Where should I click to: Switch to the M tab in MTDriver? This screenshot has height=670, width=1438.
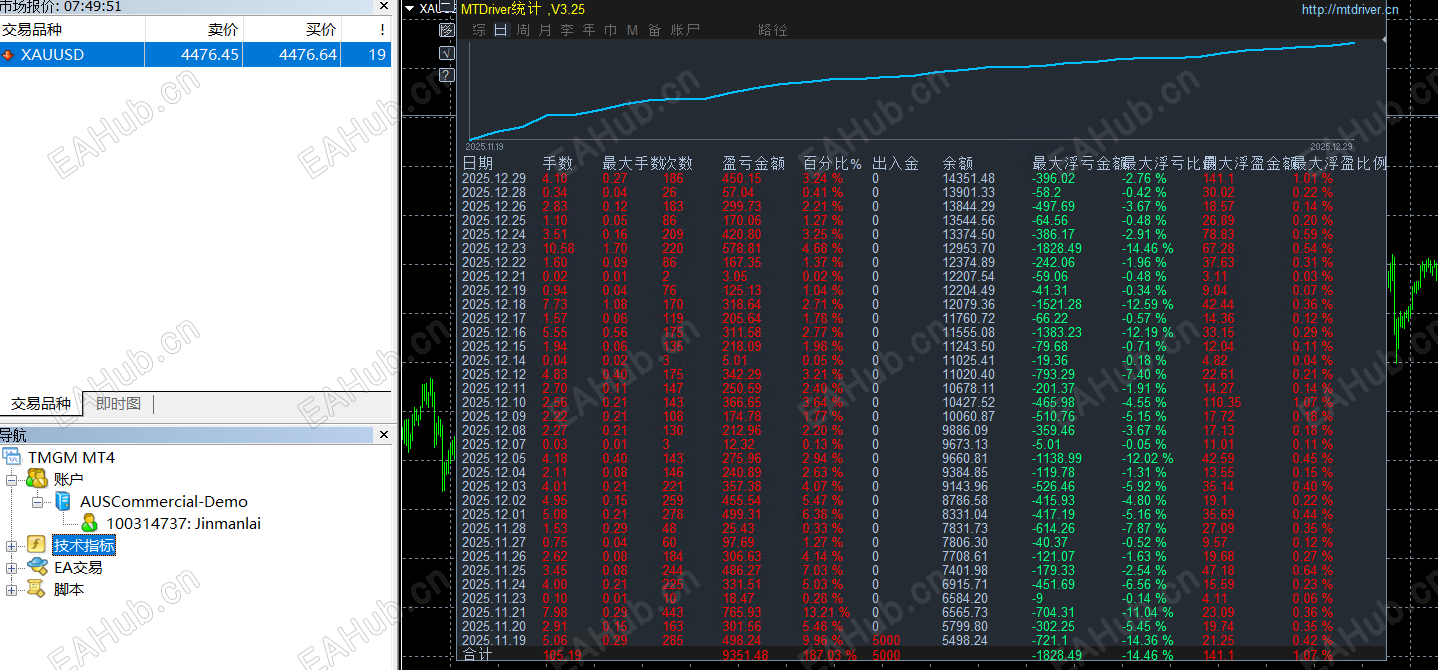[x=632, y=30]
